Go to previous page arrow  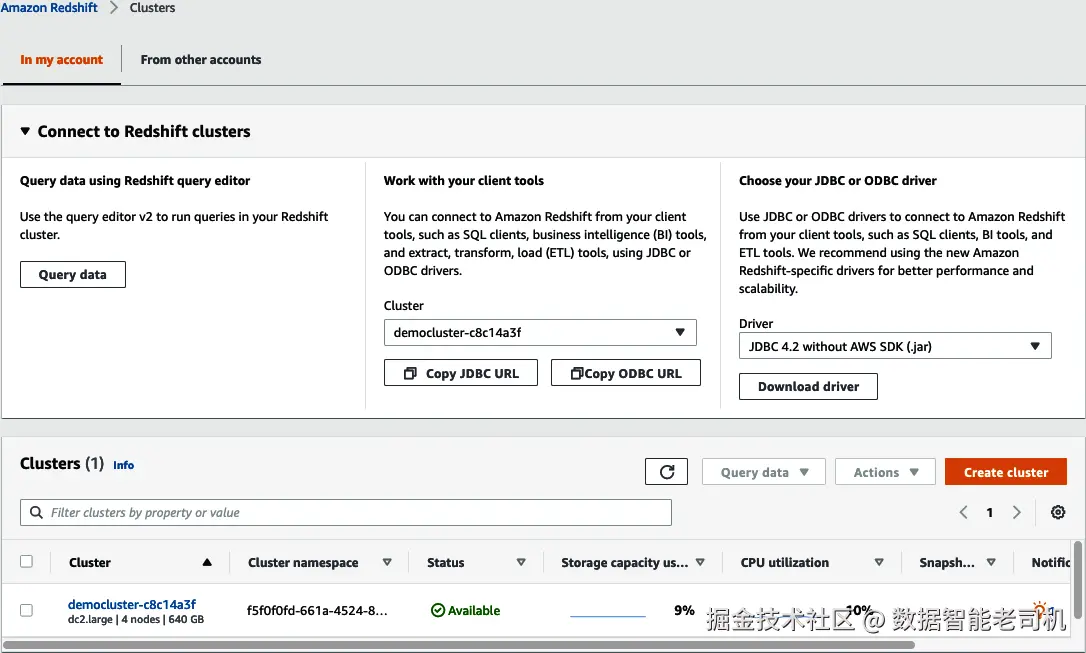pos(964,513)
